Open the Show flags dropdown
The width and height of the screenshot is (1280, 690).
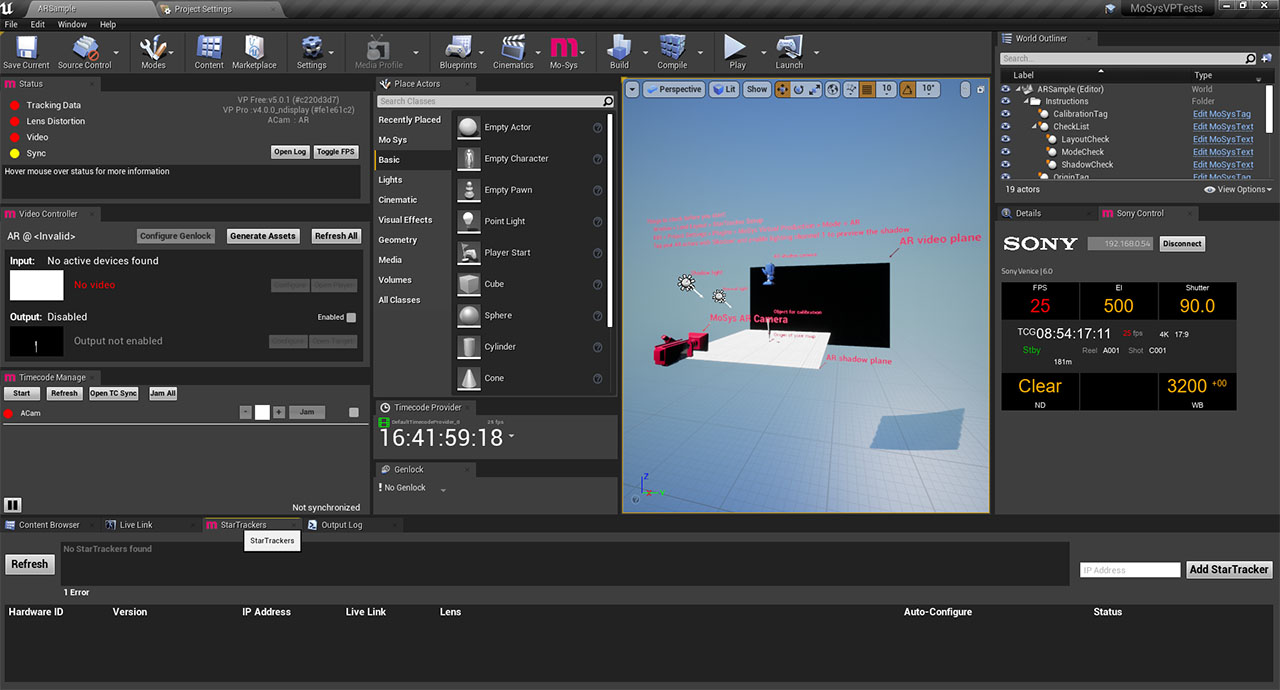coord(757,89)
